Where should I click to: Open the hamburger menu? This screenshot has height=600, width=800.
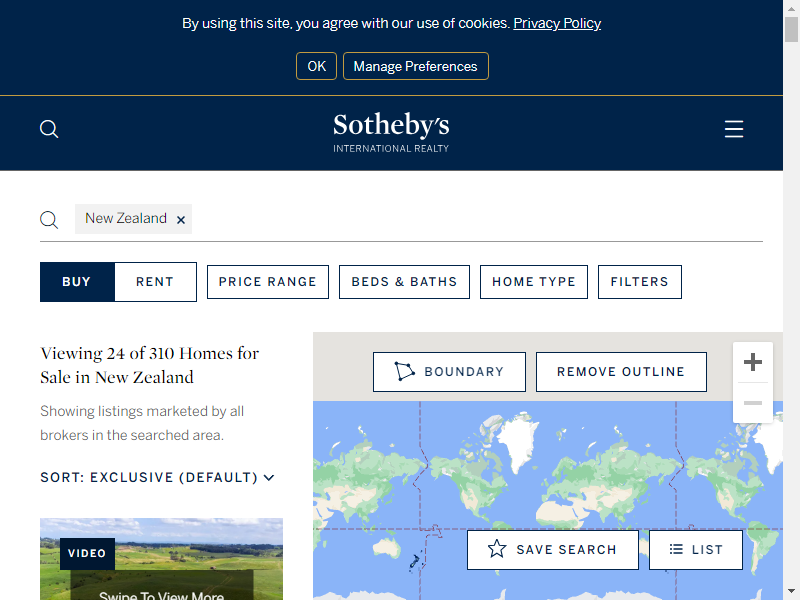pos(734,129)
